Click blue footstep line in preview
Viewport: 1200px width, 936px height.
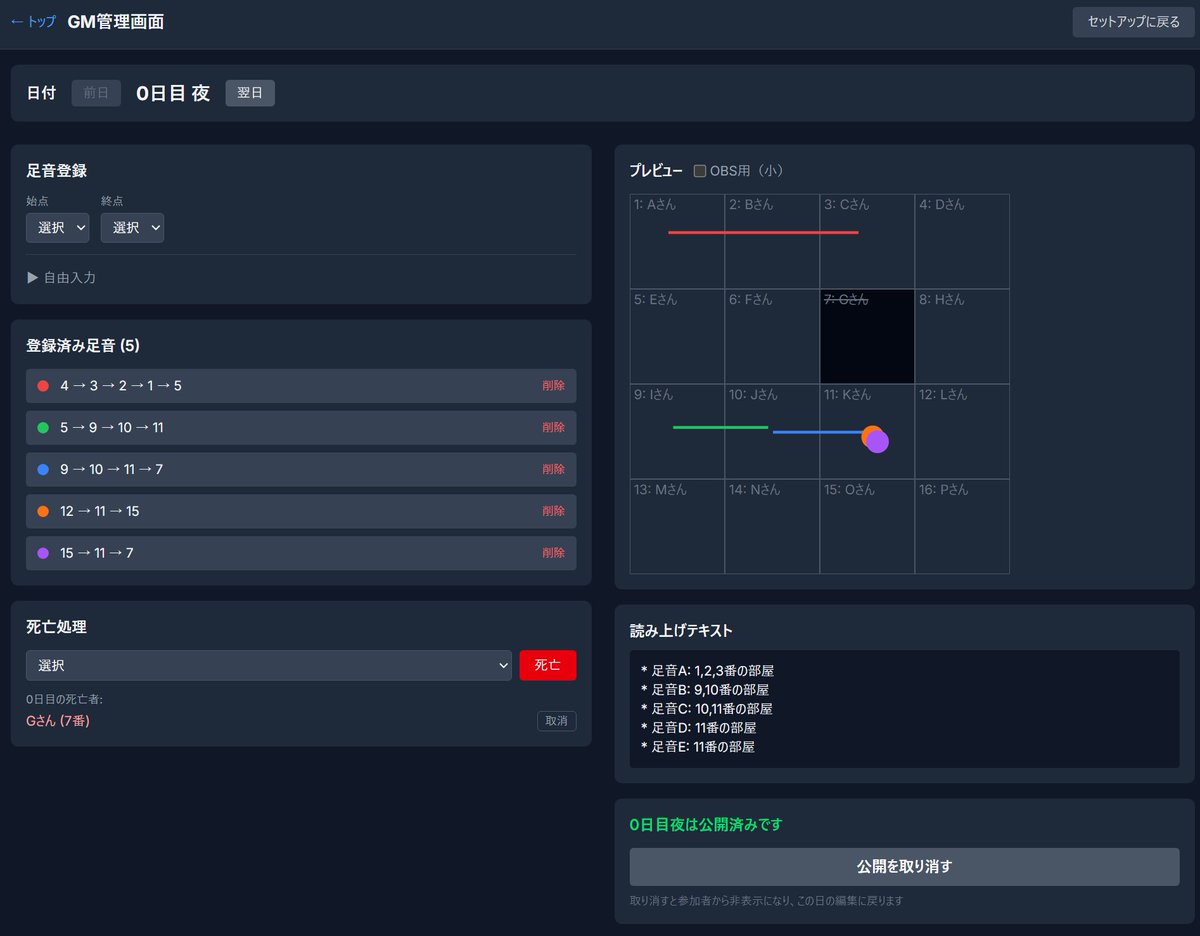(x=817, y=432)
